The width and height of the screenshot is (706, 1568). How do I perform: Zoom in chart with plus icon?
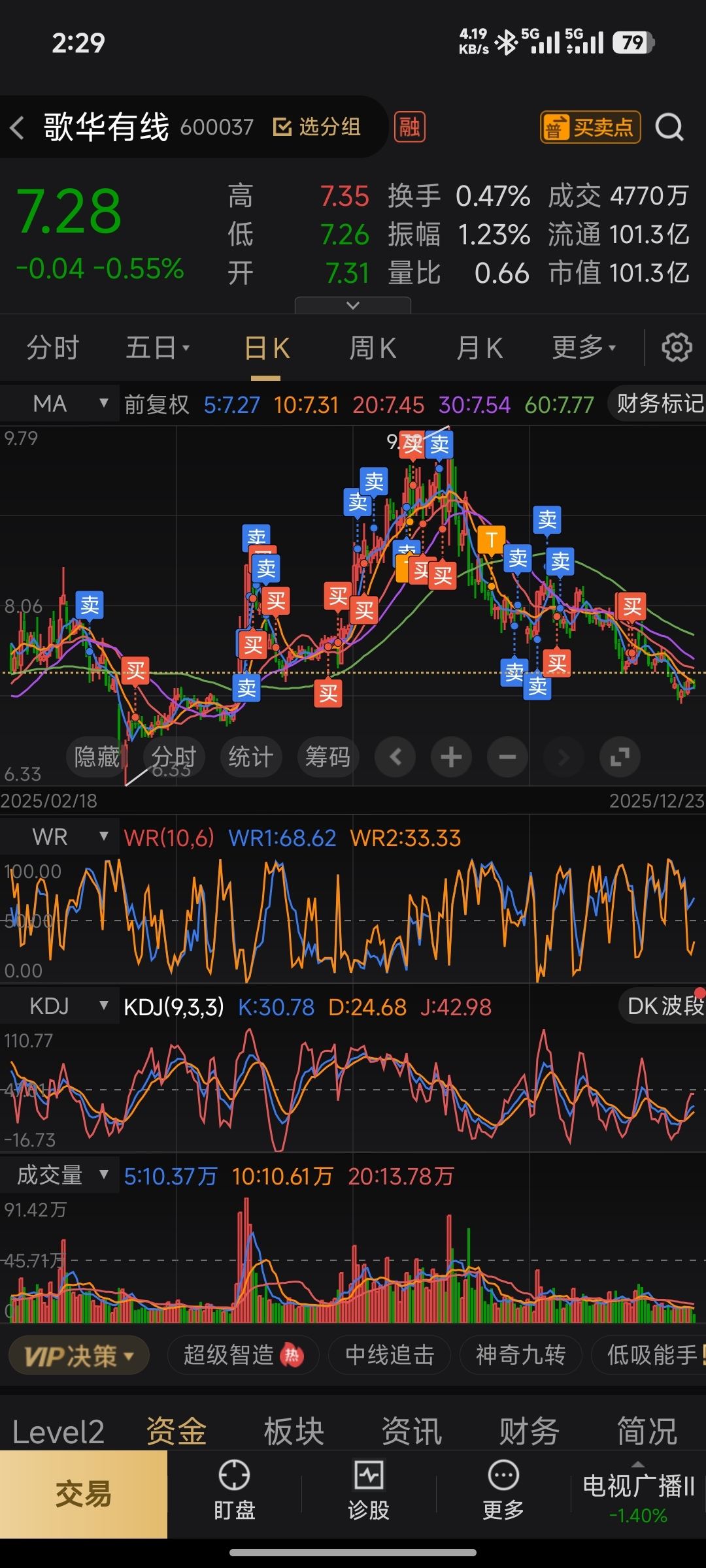(x=451, y=757)
